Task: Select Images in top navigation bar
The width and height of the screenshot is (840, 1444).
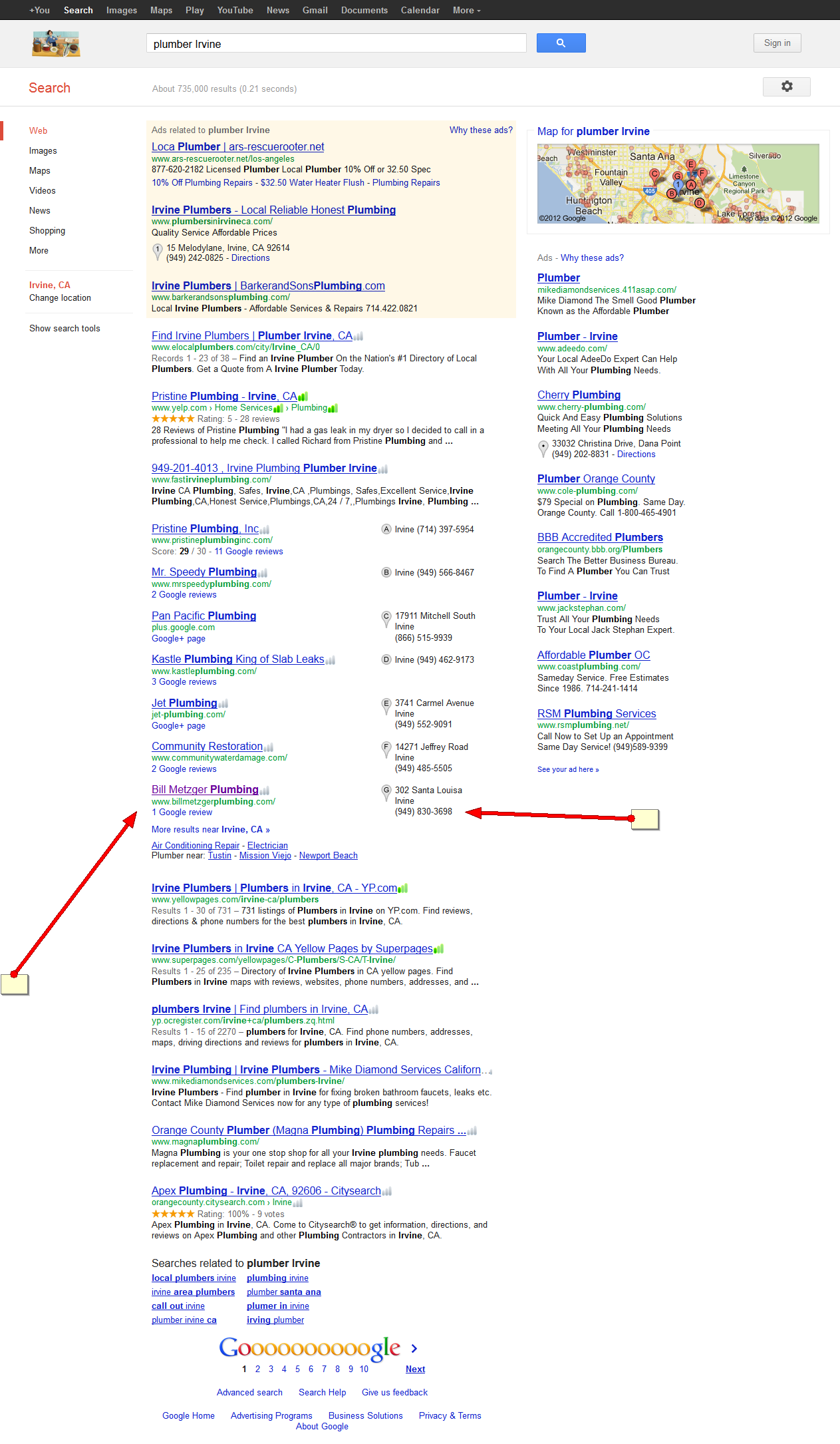Action: [x=122, y=10]
